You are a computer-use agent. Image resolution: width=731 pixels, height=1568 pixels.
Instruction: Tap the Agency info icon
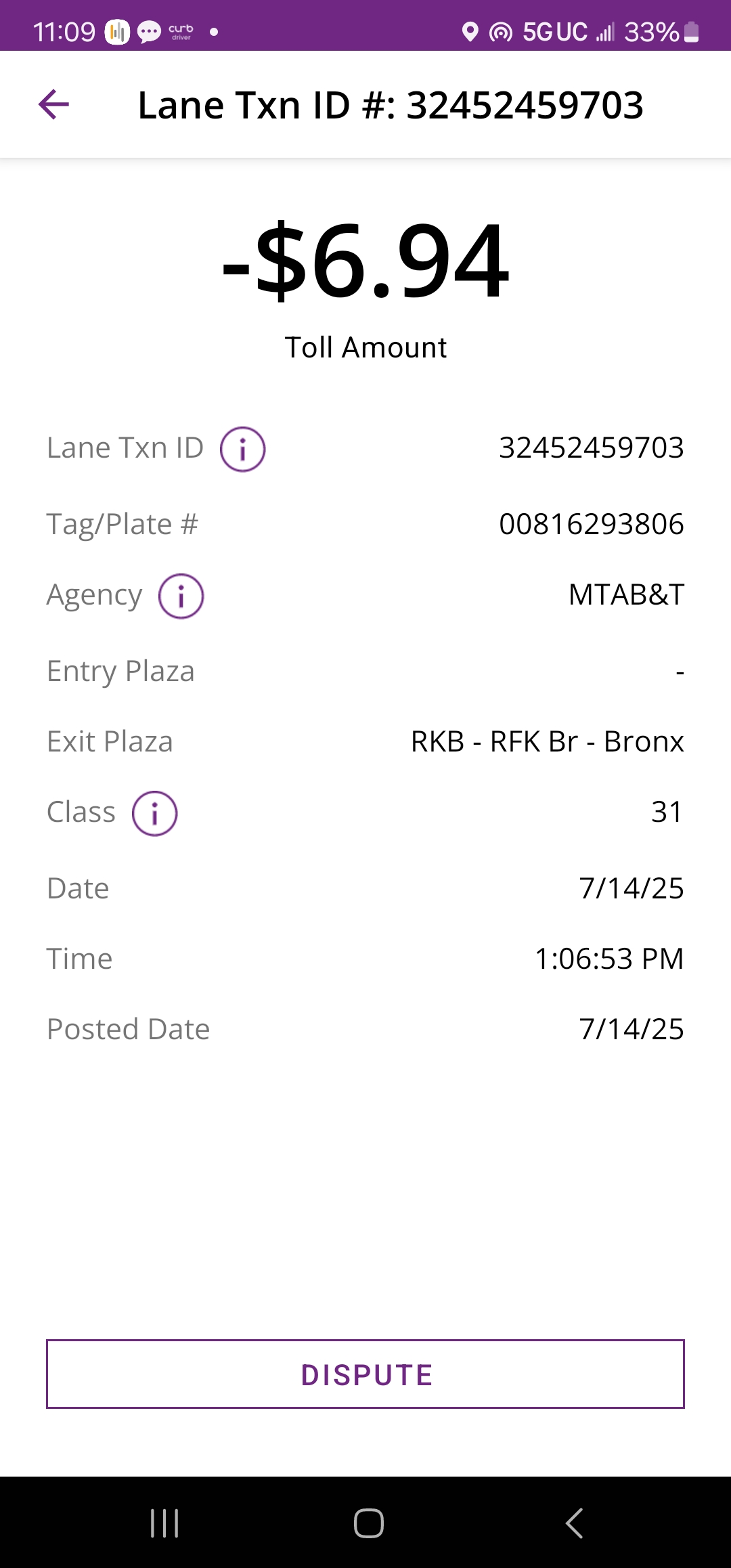point(181,596)
